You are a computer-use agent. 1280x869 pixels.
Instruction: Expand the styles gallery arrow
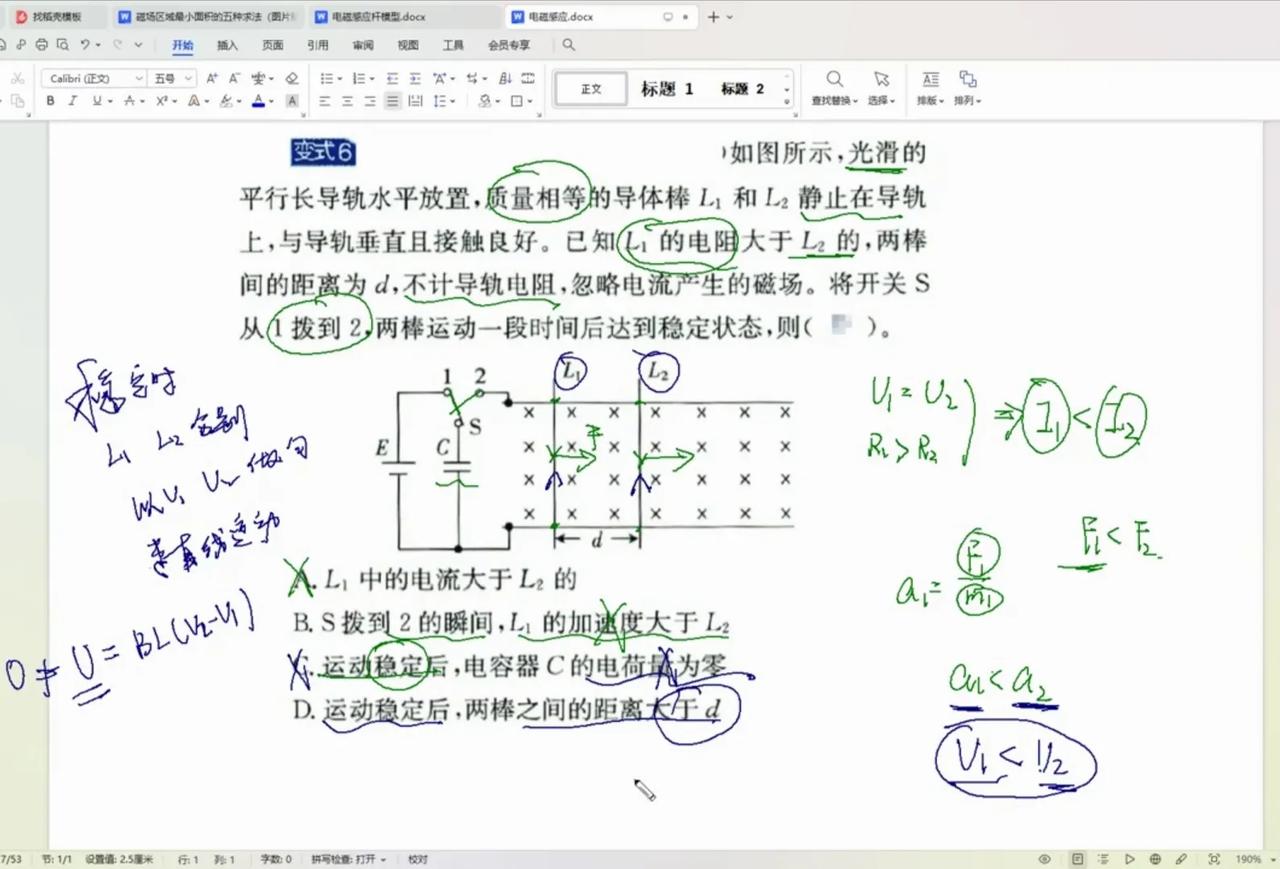(787, 102)
